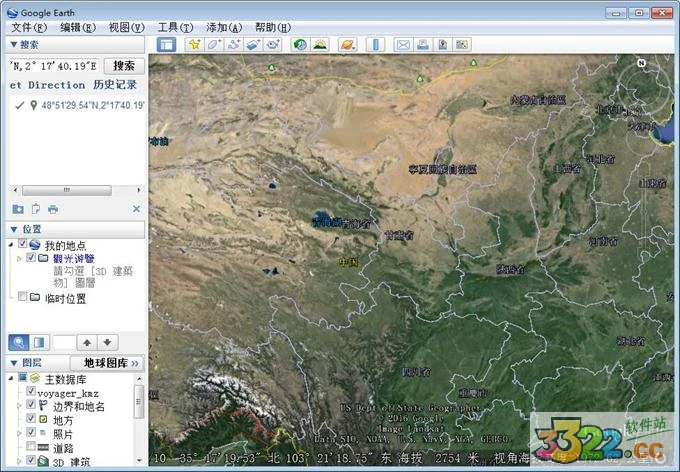Copy search result to My Places folder icon
680x472 pixels.
[x=18, y=209]
